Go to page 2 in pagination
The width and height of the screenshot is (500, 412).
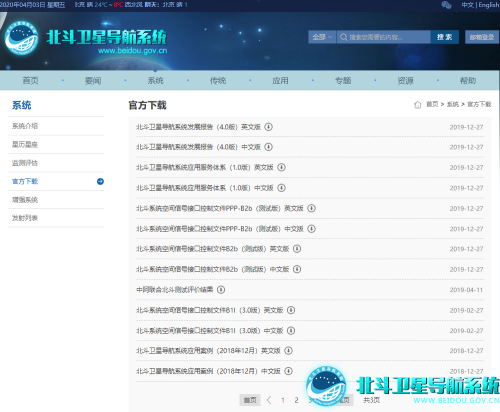pos(296,400)
